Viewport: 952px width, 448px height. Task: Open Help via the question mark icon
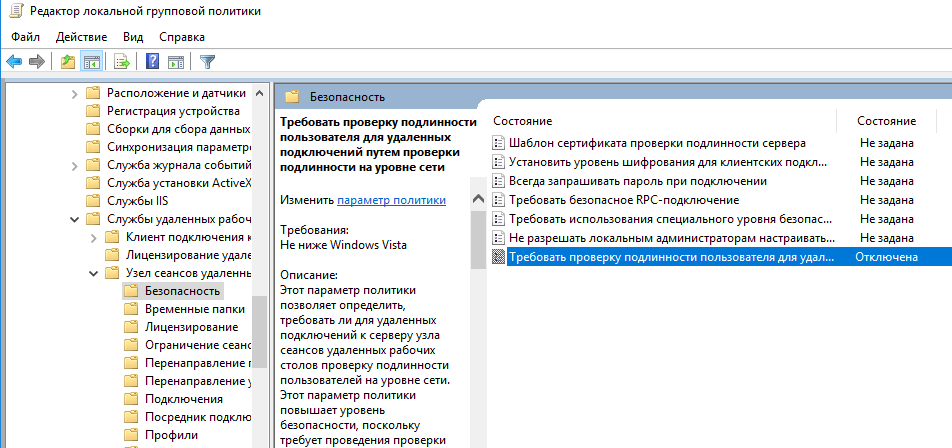[153, 62]
